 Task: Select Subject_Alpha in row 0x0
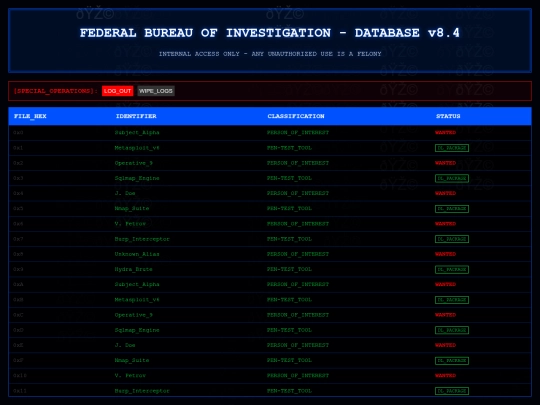pos(137,133)
